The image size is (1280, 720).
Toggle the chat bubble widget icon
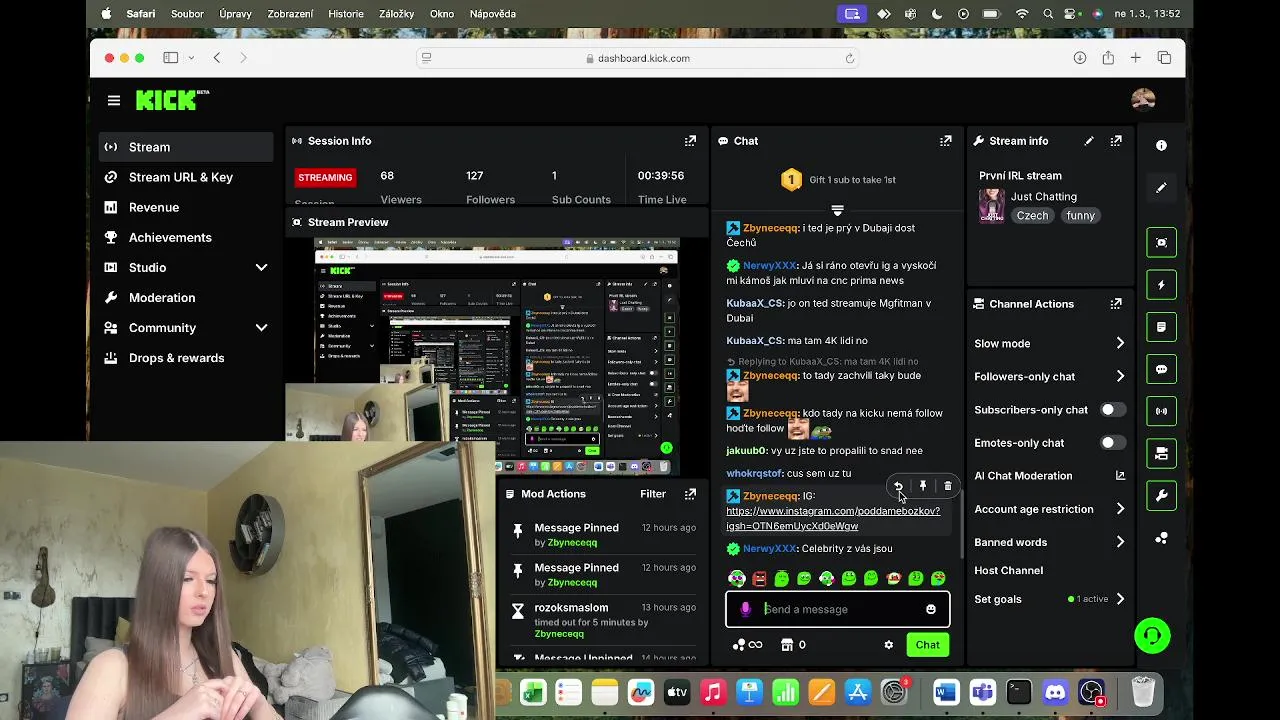pos(1161,369)
